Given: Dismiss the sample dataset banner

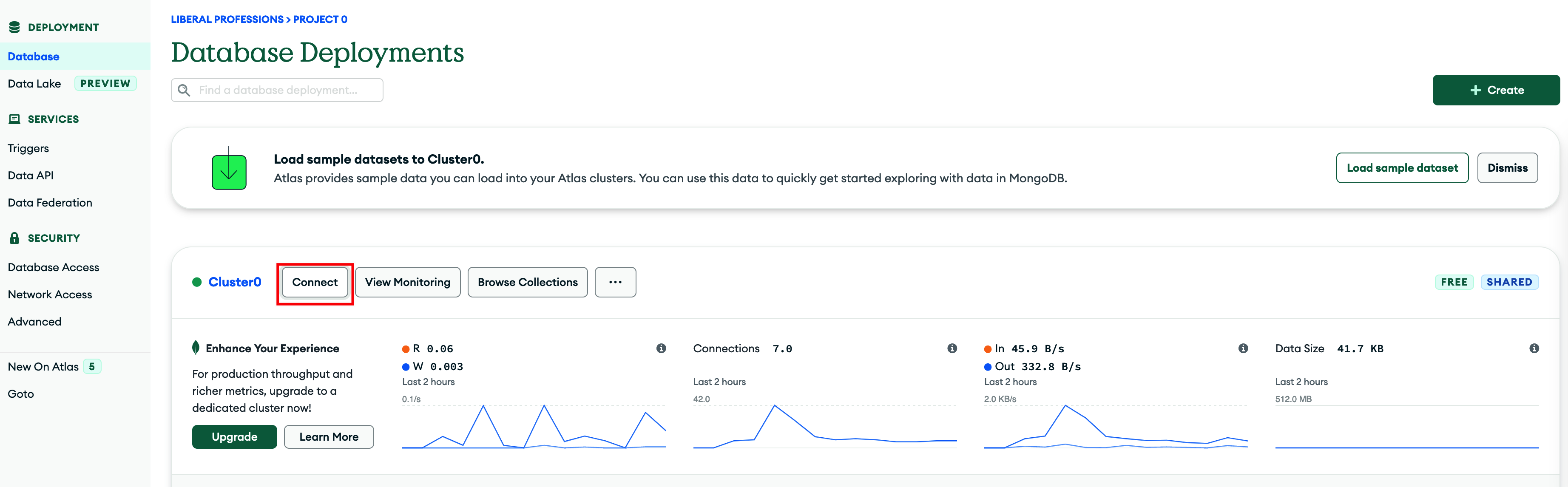Looking at the screenshot, I should click(1507, 168).
